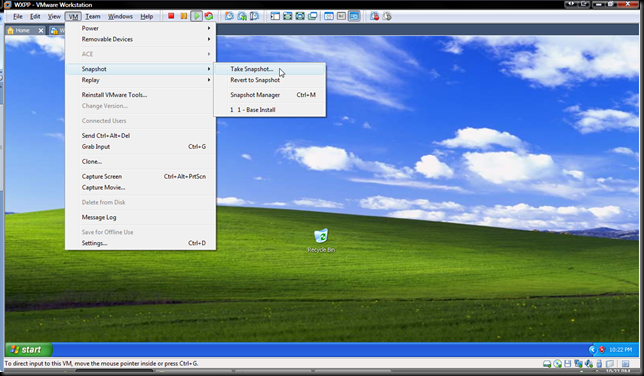Viewport: 644px width, 376px height.
Task: Choose Take Snapshot... from the submenu
Action: (270, 69)
